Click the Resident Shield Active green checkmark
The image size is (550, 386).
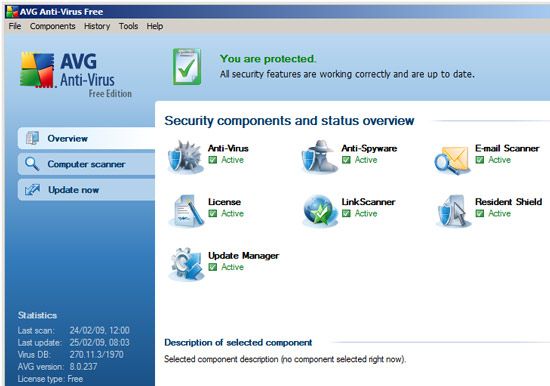(x=480, y=213)
